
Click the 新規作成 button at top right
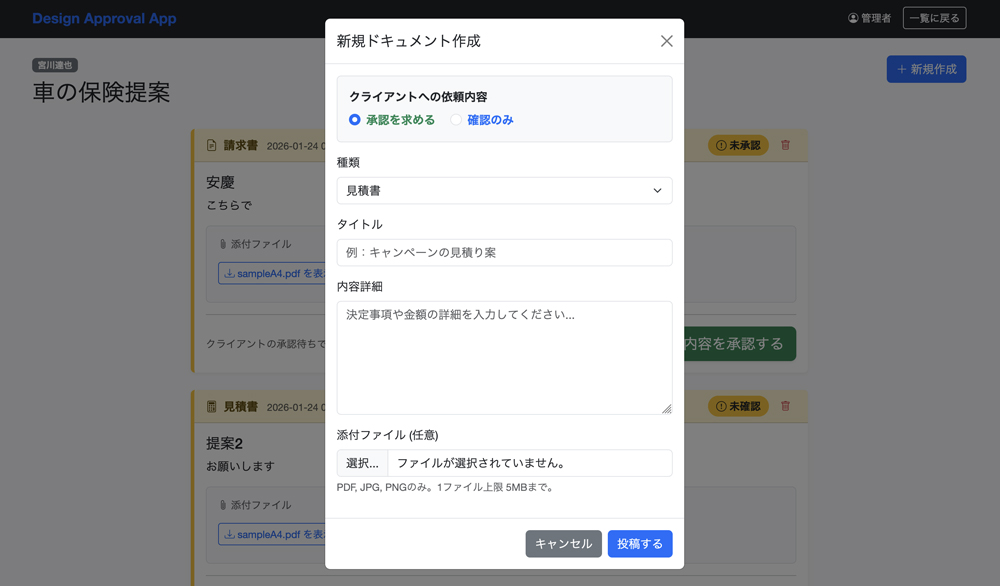925,69
